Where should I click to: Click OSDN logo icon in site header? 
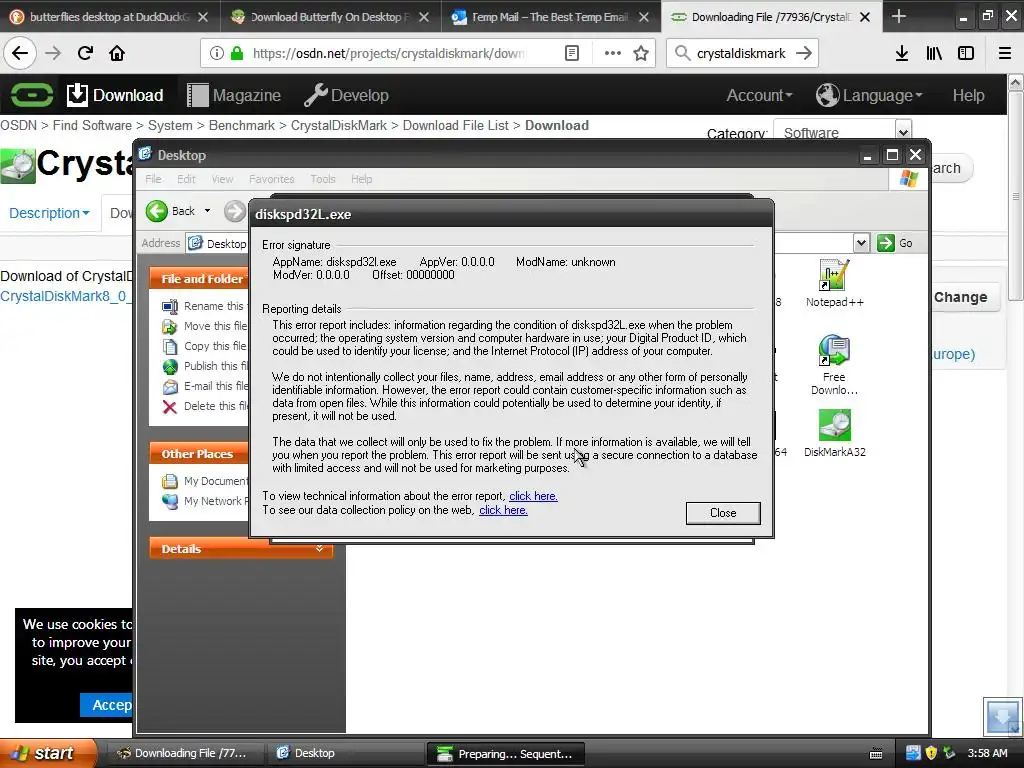coord(31,95)
